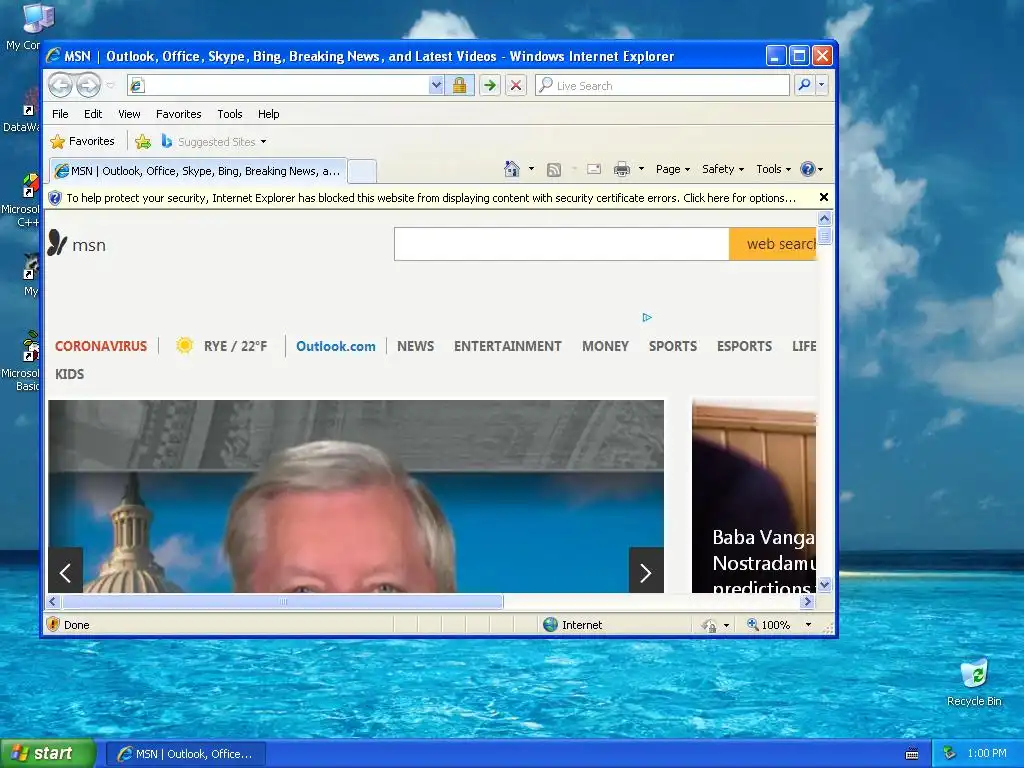Click the vertical scrollbar down arrow

(x=824, y=585)
